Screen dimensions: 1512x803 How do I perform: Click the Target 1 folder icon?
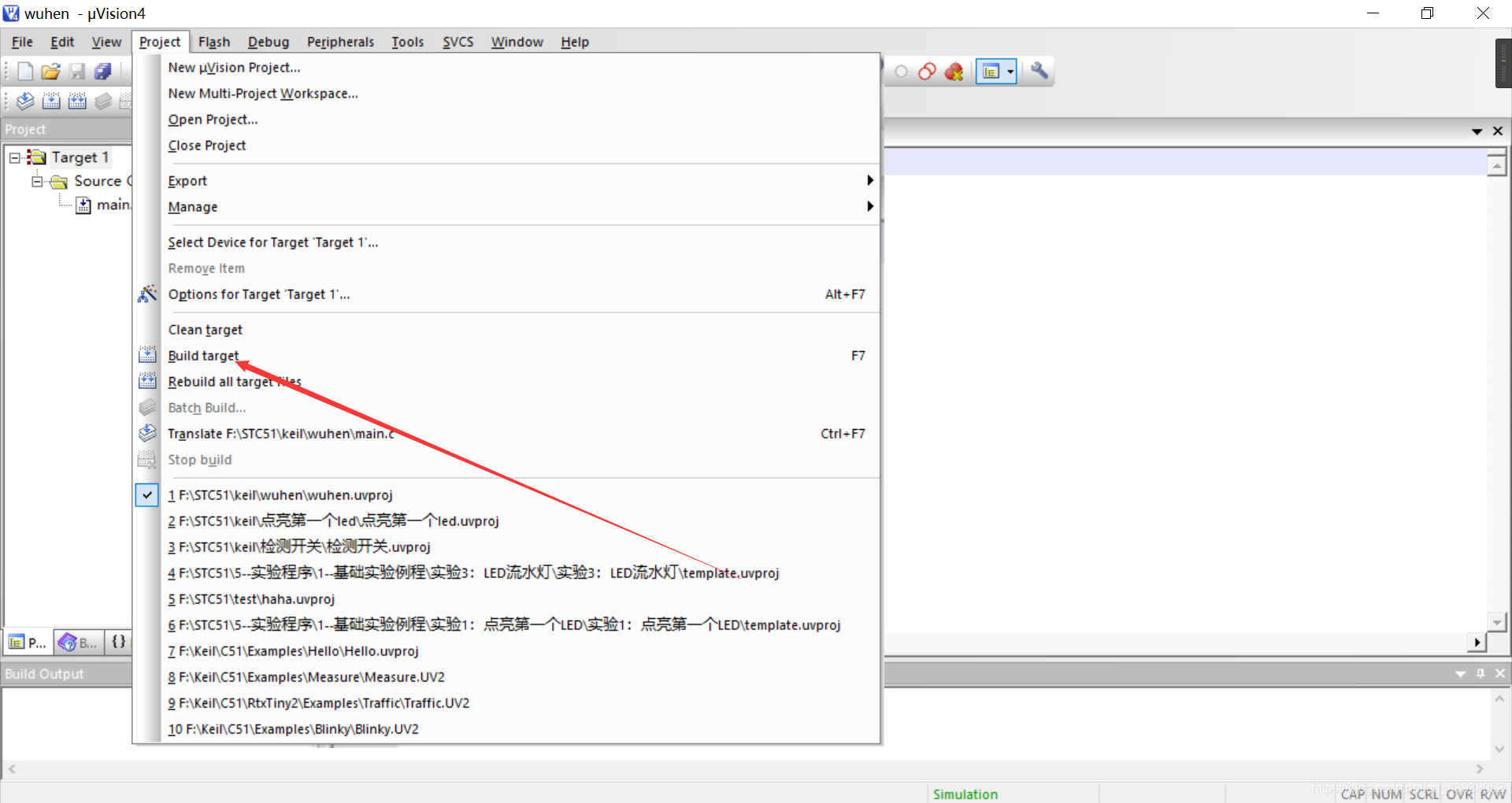(x=37, y=157)
